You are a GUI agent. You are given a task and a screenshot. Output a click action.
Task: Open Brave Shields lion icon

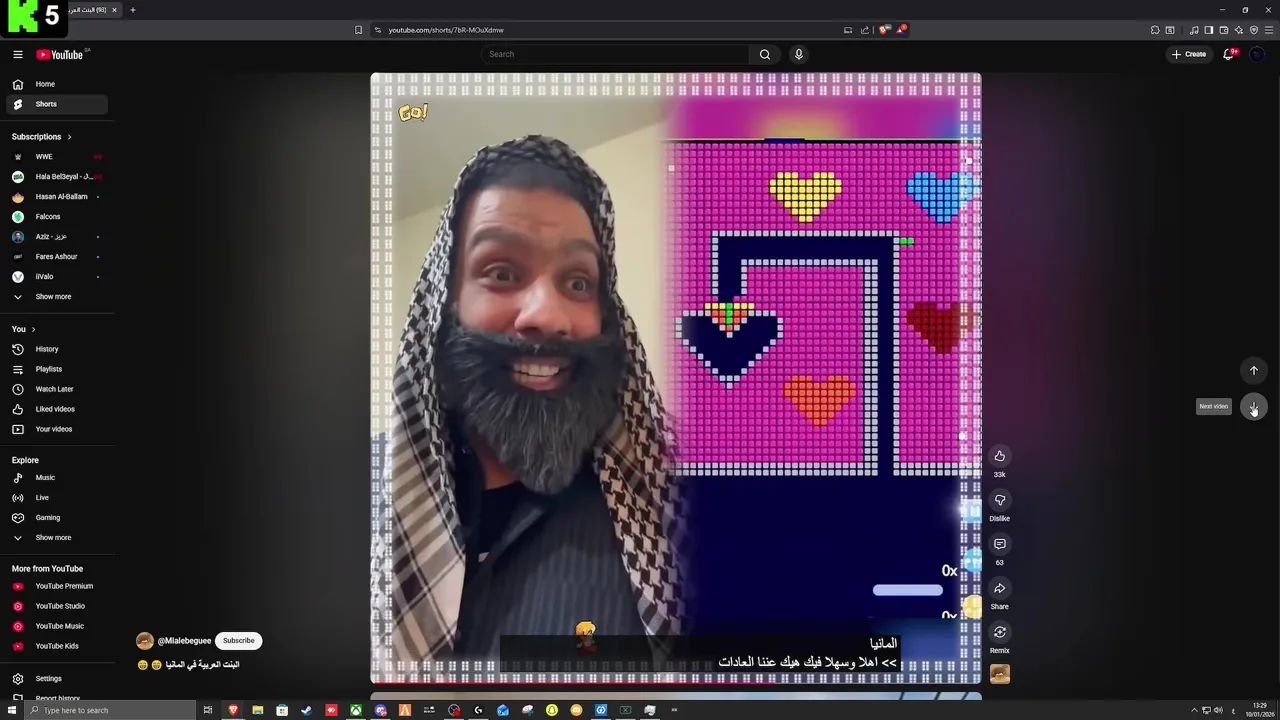tap(884, 30)
